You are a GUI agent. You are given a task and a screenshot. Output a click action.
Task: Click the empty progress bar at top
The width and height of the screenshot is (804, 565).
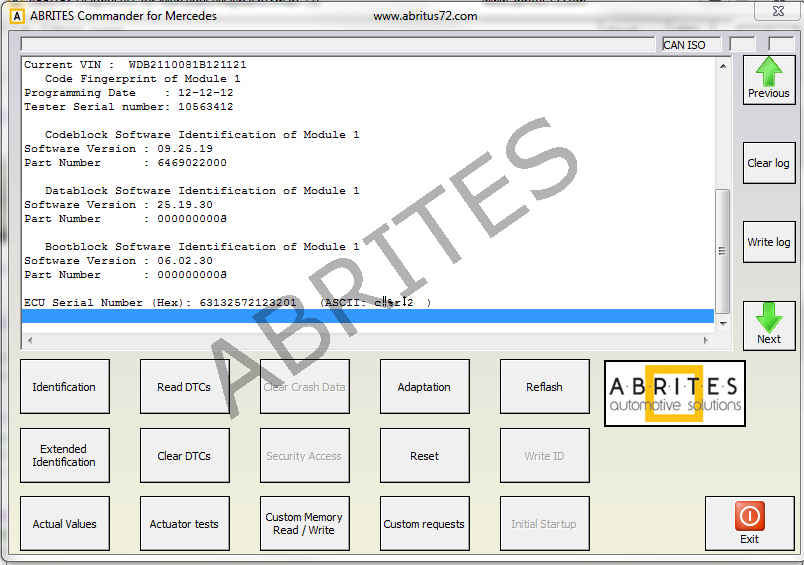click(338, 44)
